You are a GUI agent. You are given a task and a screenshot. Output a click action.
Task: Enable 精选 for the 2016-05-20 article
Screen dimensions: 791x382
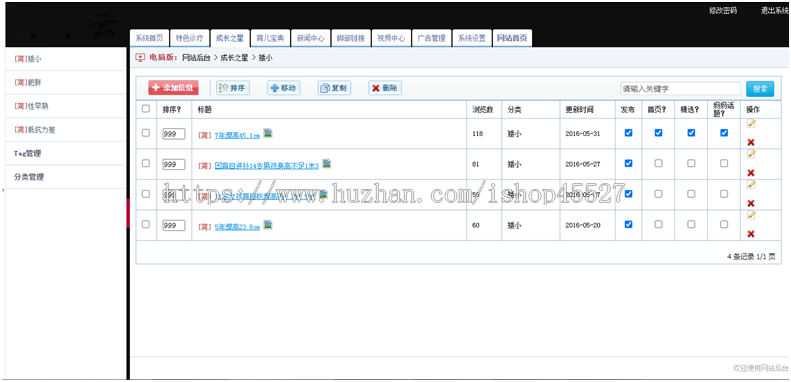[691, 225]
